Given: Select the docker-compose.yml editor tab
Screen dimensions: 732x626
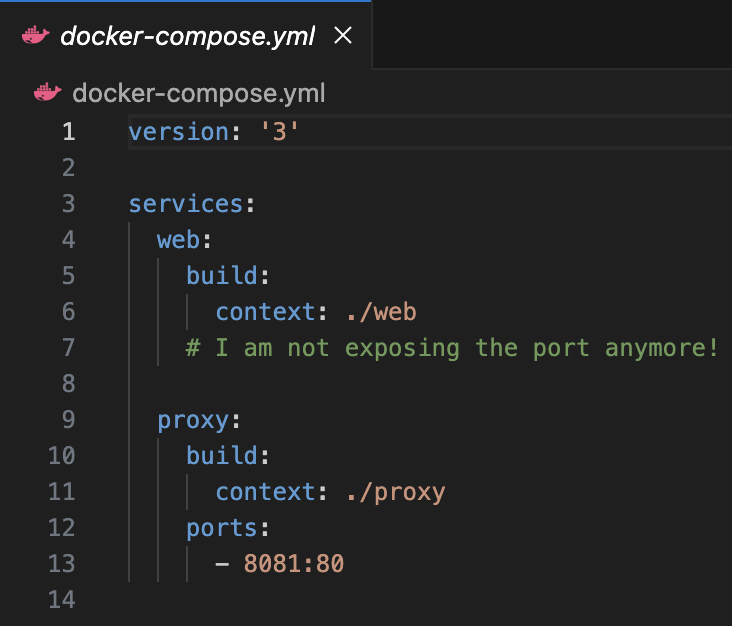Looking at the screenshot, I should 186,35.
